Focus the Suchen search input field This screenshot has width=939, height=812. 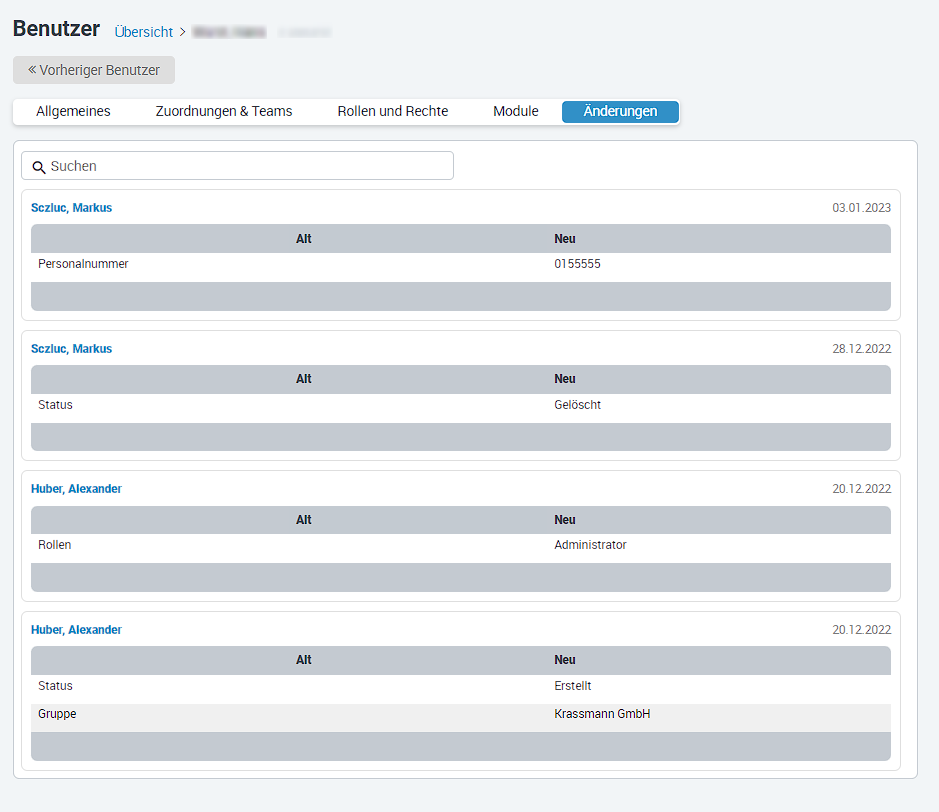coord(250,166)
